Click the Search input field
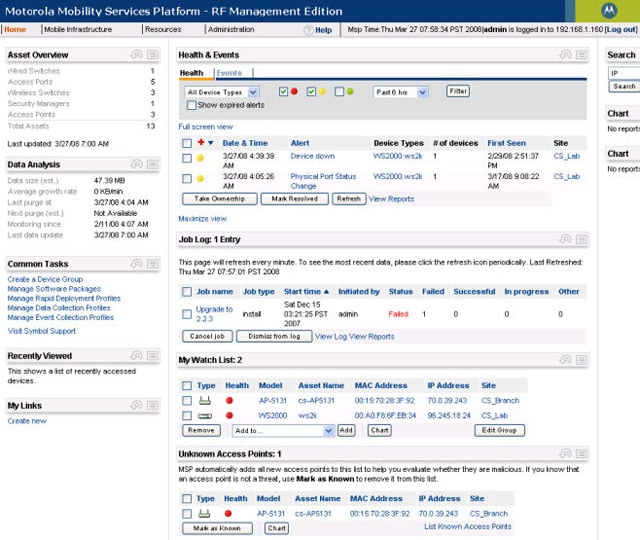640x540 pixels. coord(622,73)
